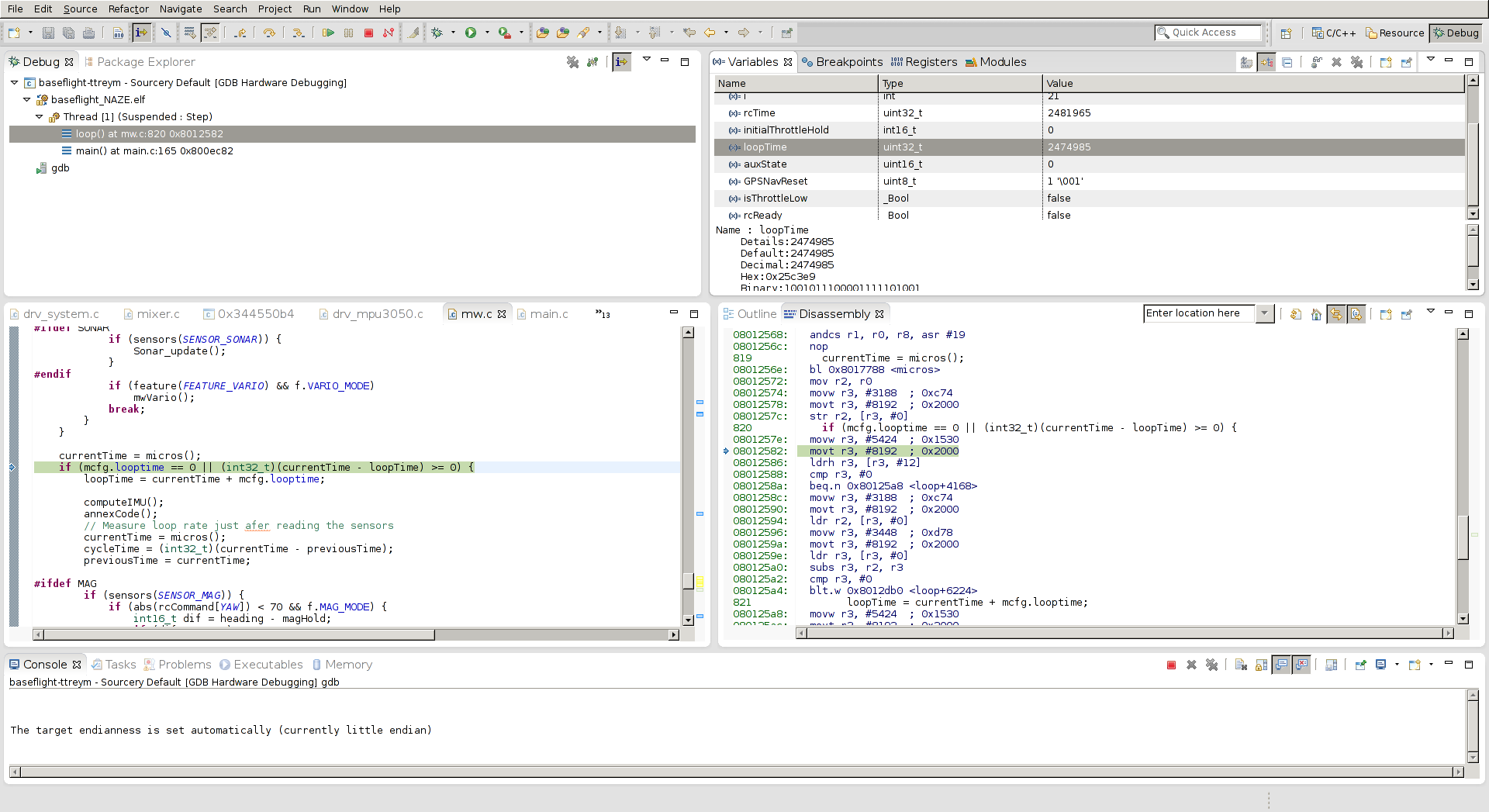Click Collapse All in Variables view
The image size is (1489, 812).
coord(1287,62)
